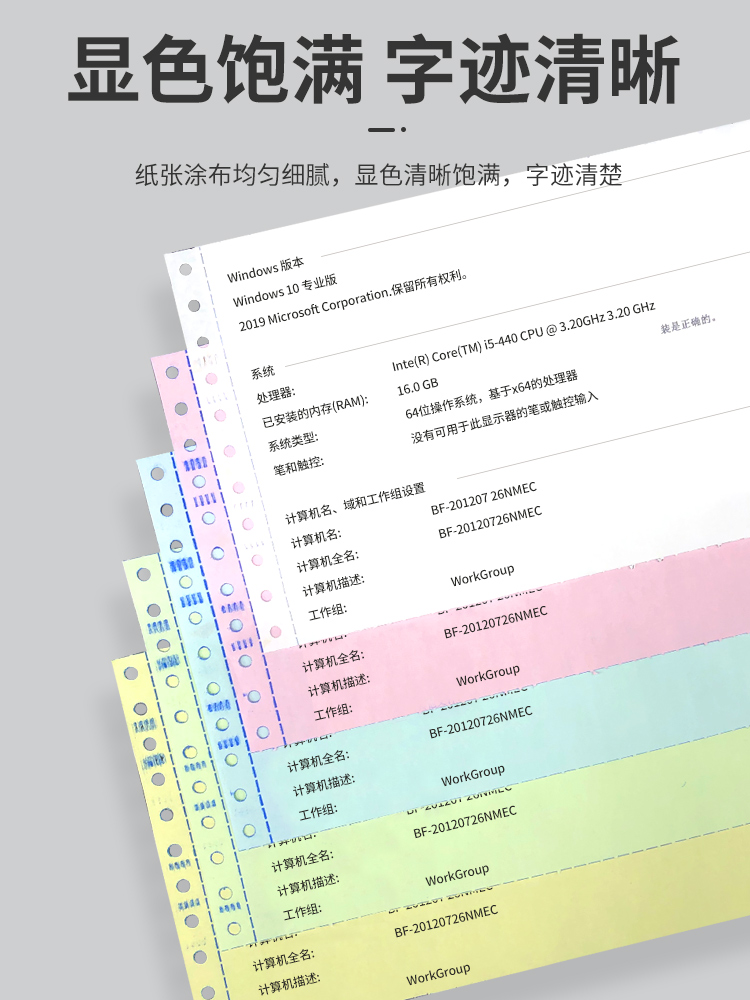
Task: Select the "BF-201207 26NMEC" value on white sheet
Action: pos(483,498)
